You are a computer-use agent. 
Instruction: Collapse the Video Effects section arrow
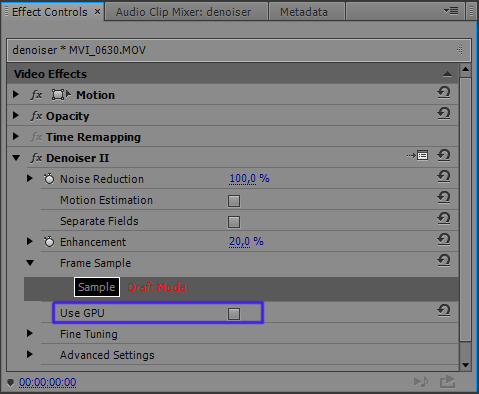[x=447, y=74]
